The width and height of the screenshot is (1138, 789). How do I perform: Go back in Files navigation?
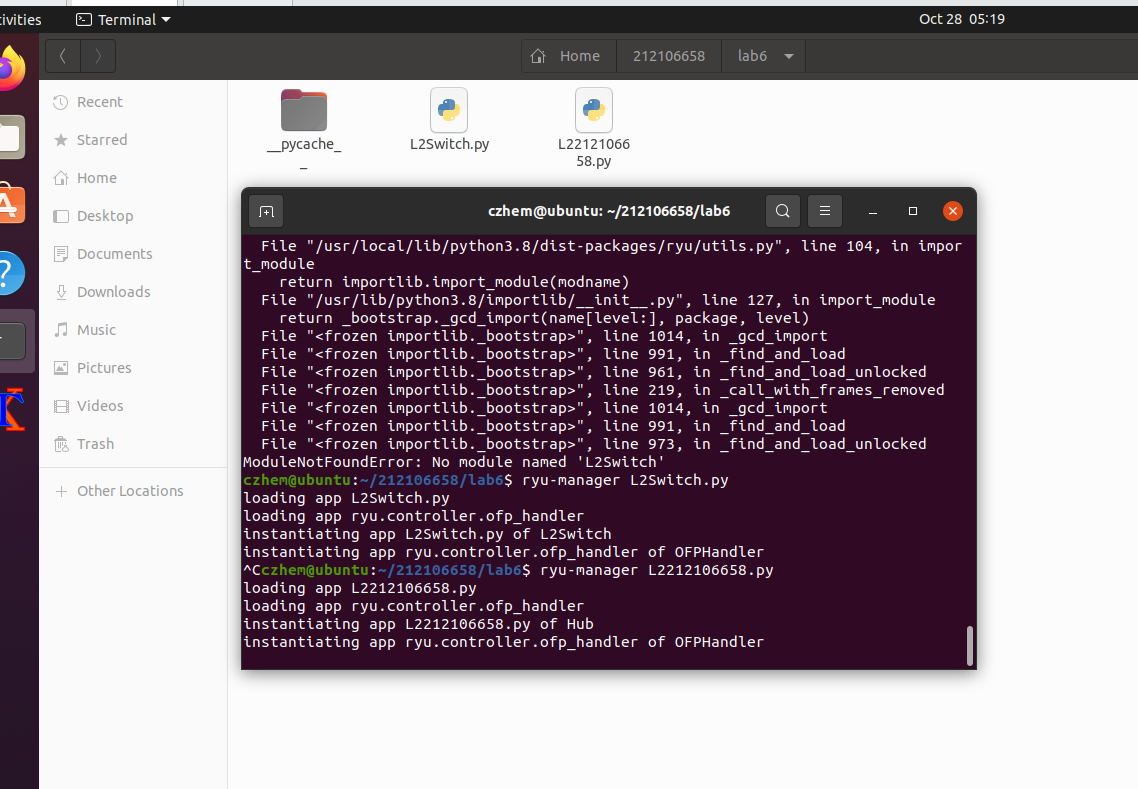click(63, 56)
